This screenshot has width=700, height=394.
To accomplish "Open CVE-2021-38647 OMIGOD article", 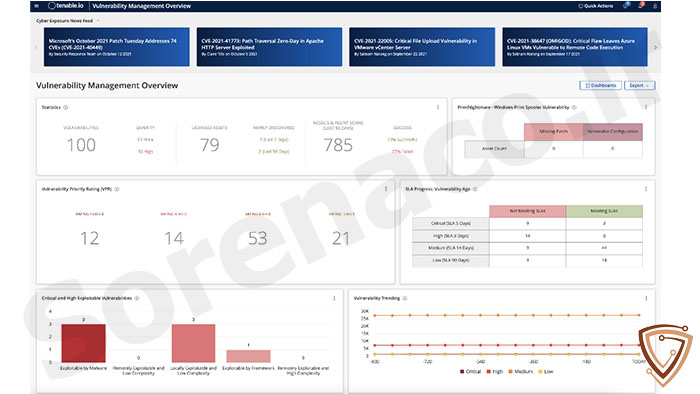I will [575, 47].
